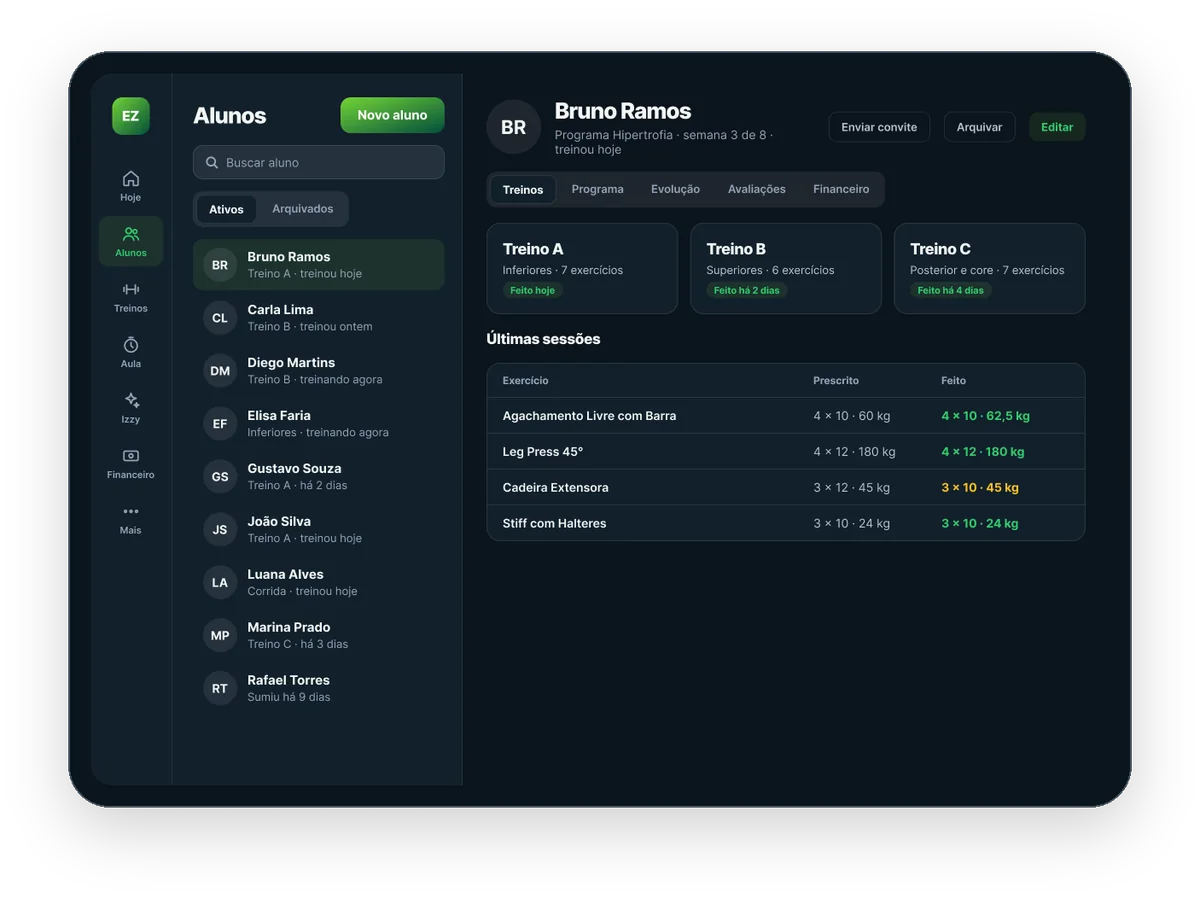Screen dimensions: 1200x910
Task: Click the RT avatar of Rafael Torres
Action: coord(220,689)
